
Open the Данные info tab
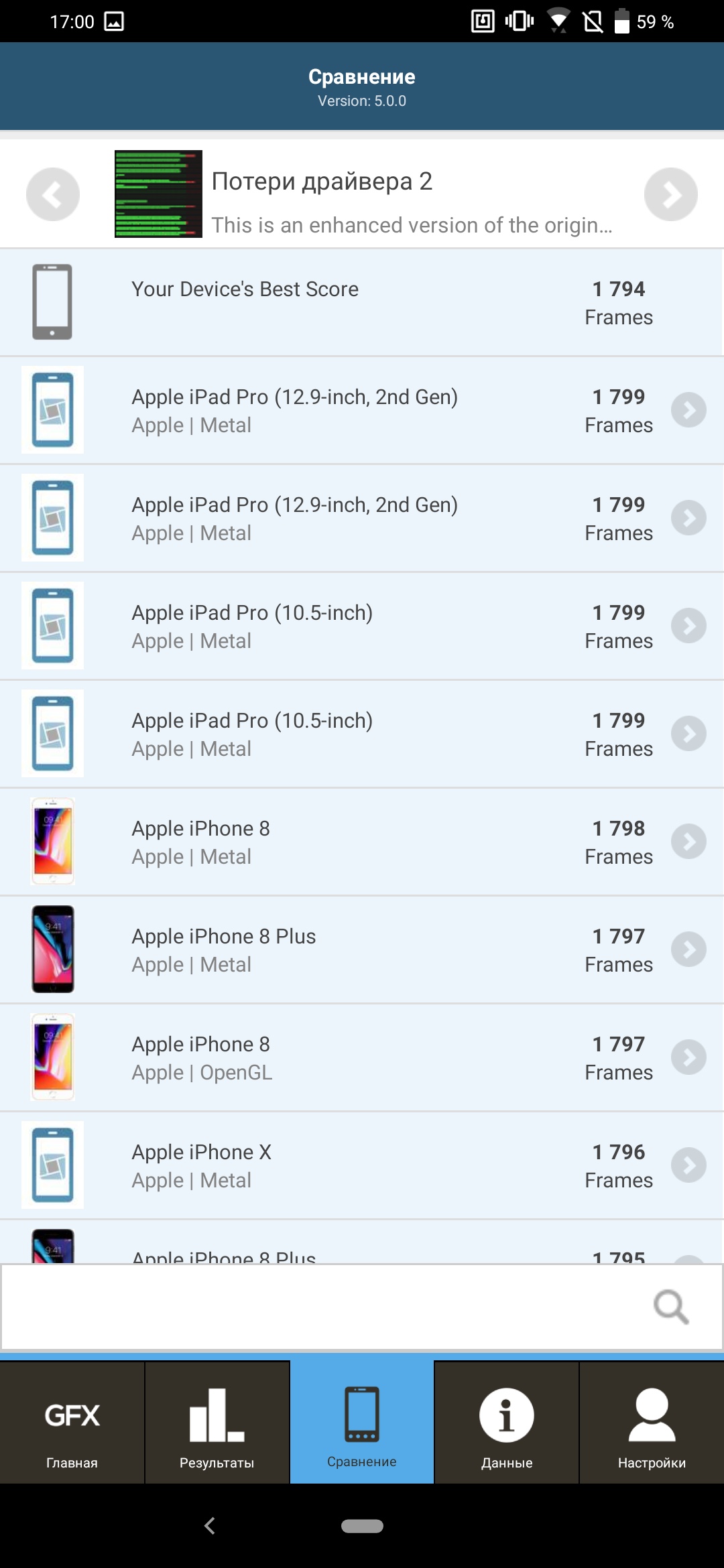507,1423
